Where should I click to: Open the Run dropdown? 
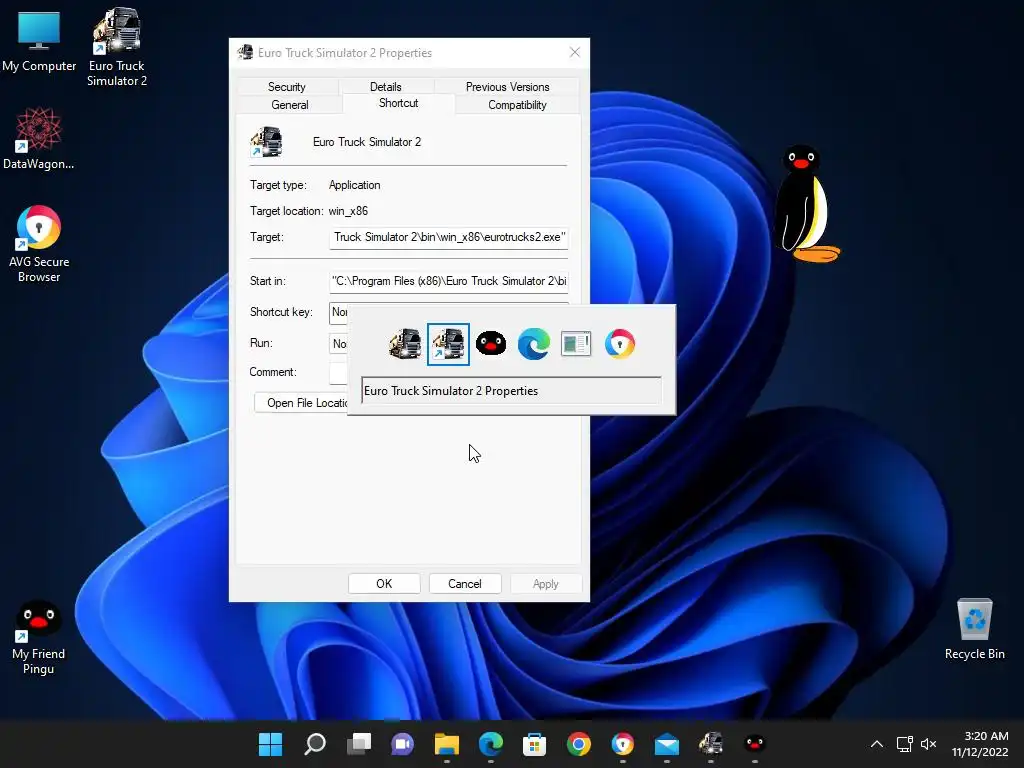(x=338, y=344)
